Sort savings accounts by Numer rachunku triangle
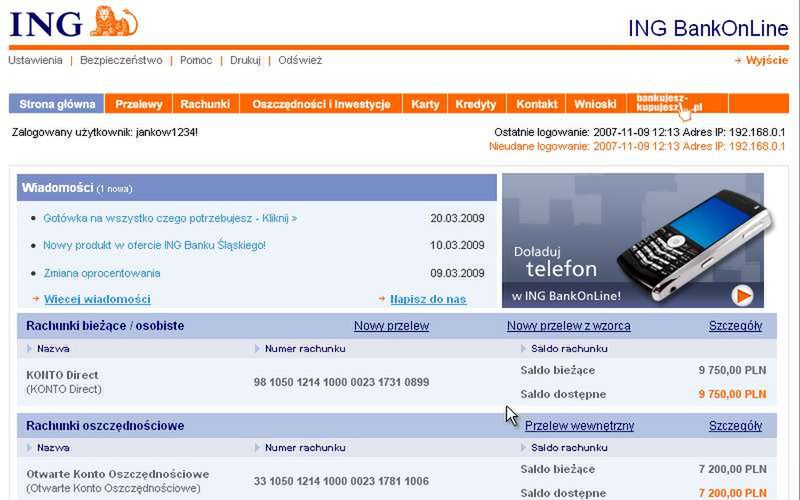 pyautogui.click(x=257, y=447)
